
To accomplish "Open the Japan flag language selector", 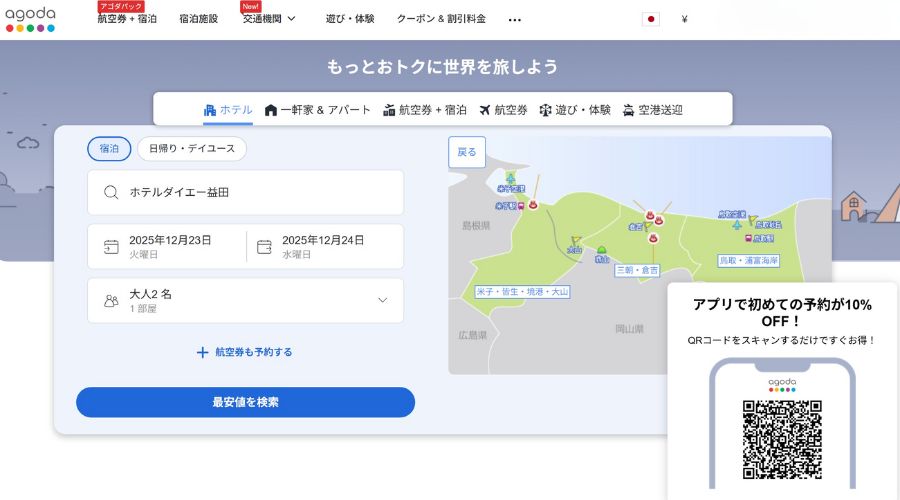I will click(x=650, y=19).
